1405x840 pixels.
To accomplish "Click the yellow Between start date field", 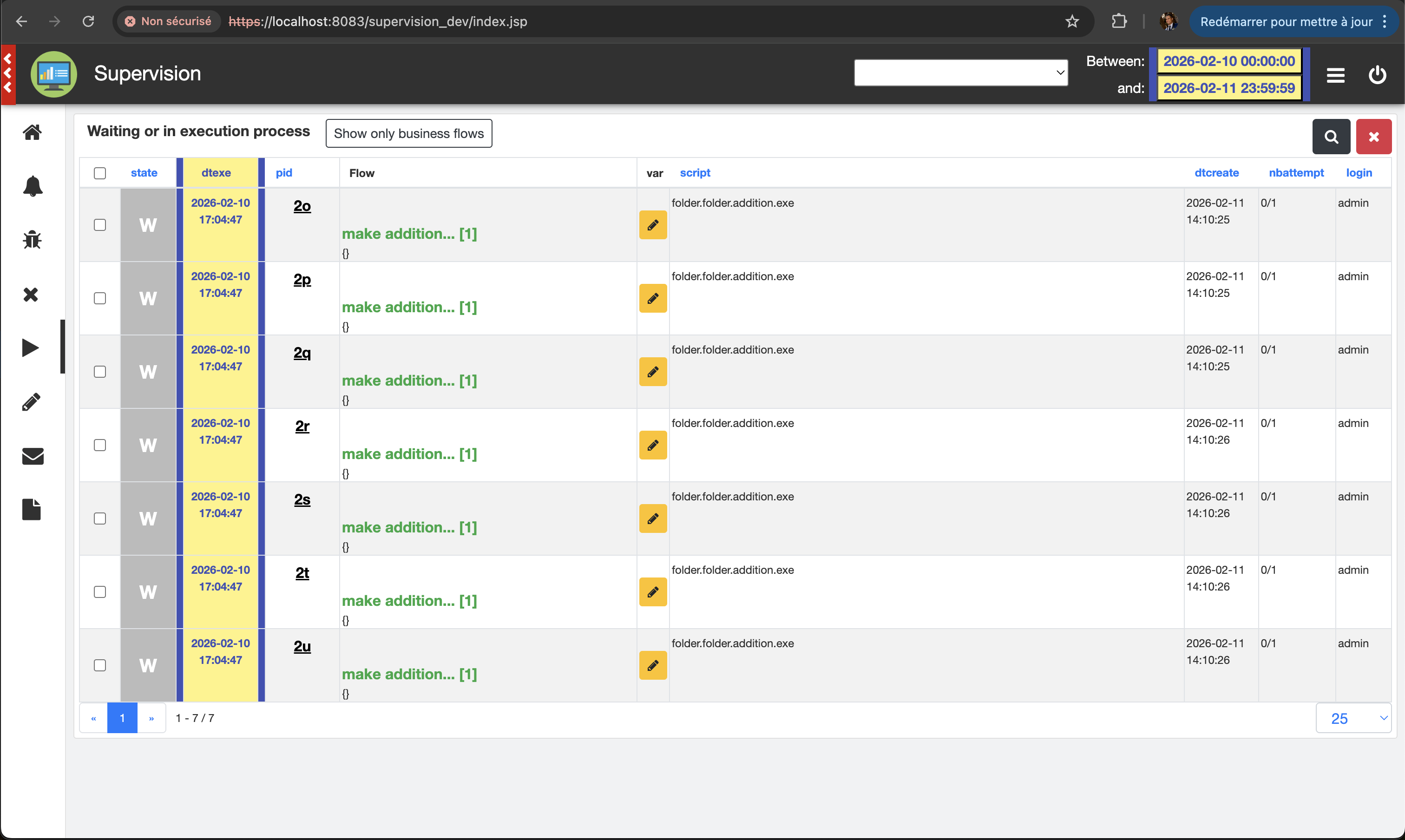I will click(1229, 61).
